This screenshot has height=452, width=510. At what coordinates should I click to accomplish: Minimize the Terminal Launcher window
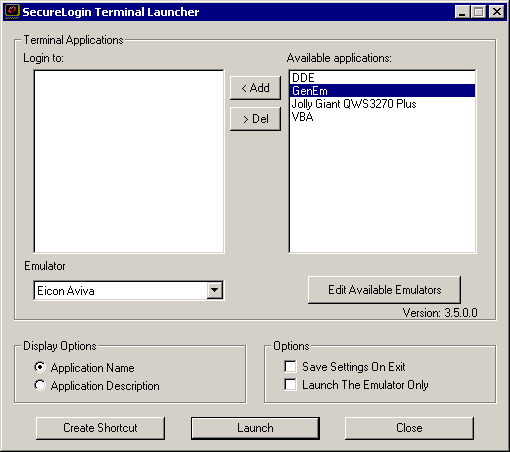click(462, 12)
